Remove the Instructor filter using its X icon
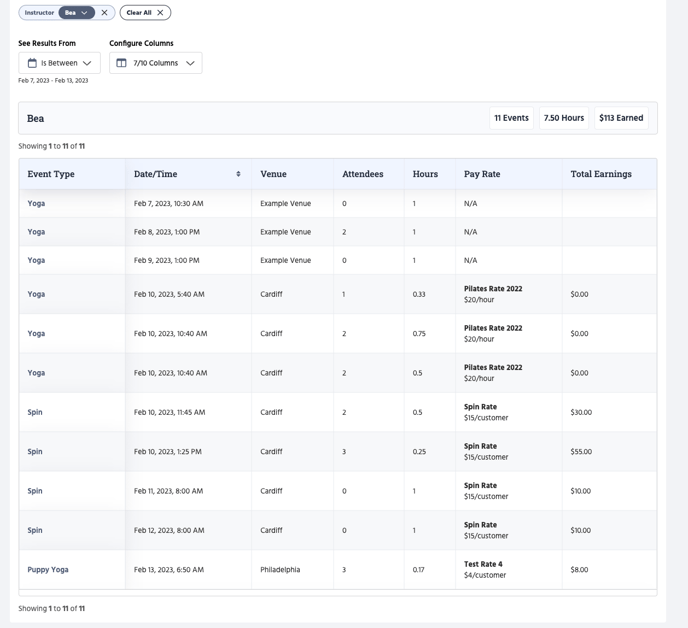The image size is (688, 628). click(x=104, y=13)
